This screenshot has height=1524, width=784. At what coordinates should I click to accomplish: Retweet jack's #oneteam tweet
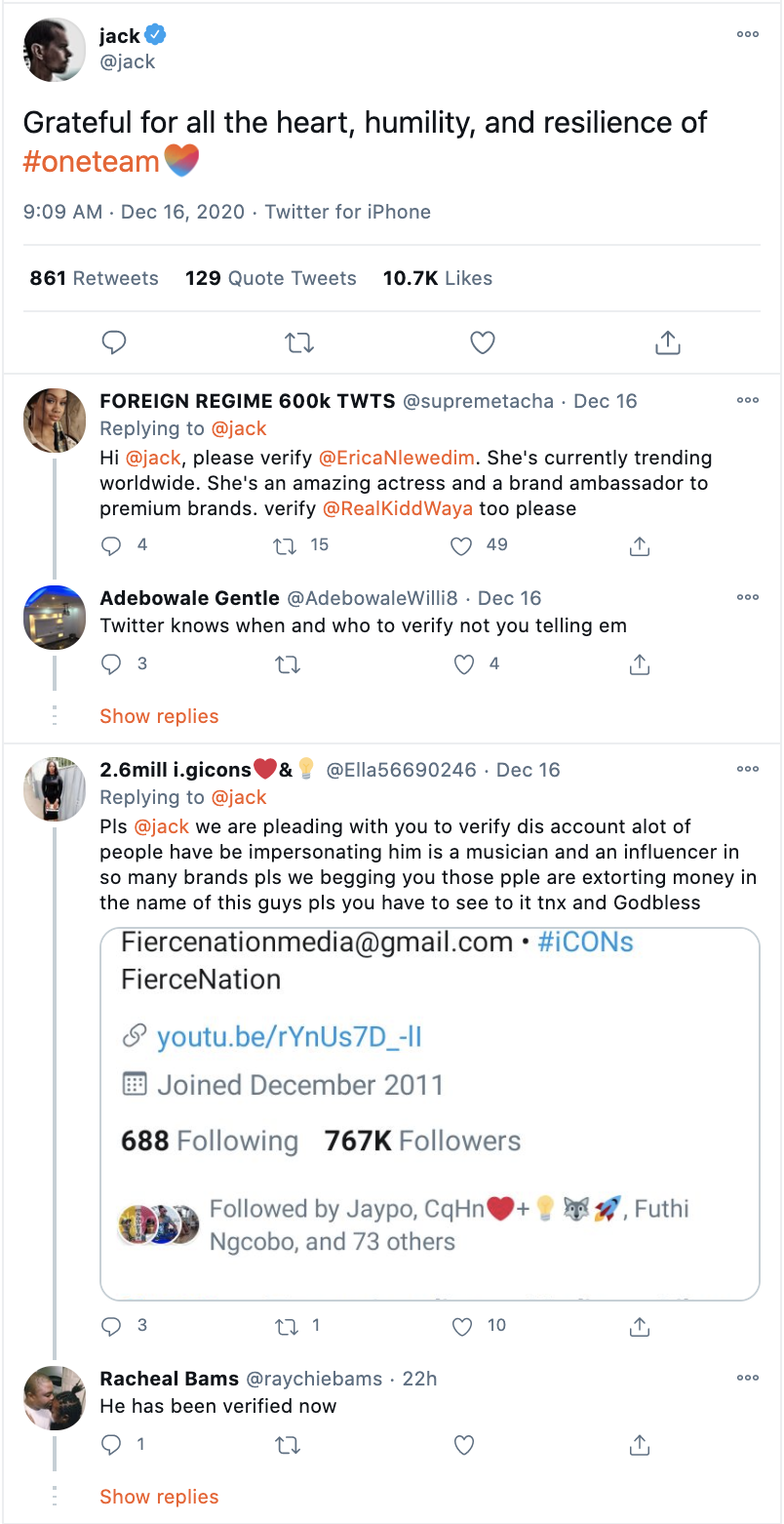tap(298, 342)
